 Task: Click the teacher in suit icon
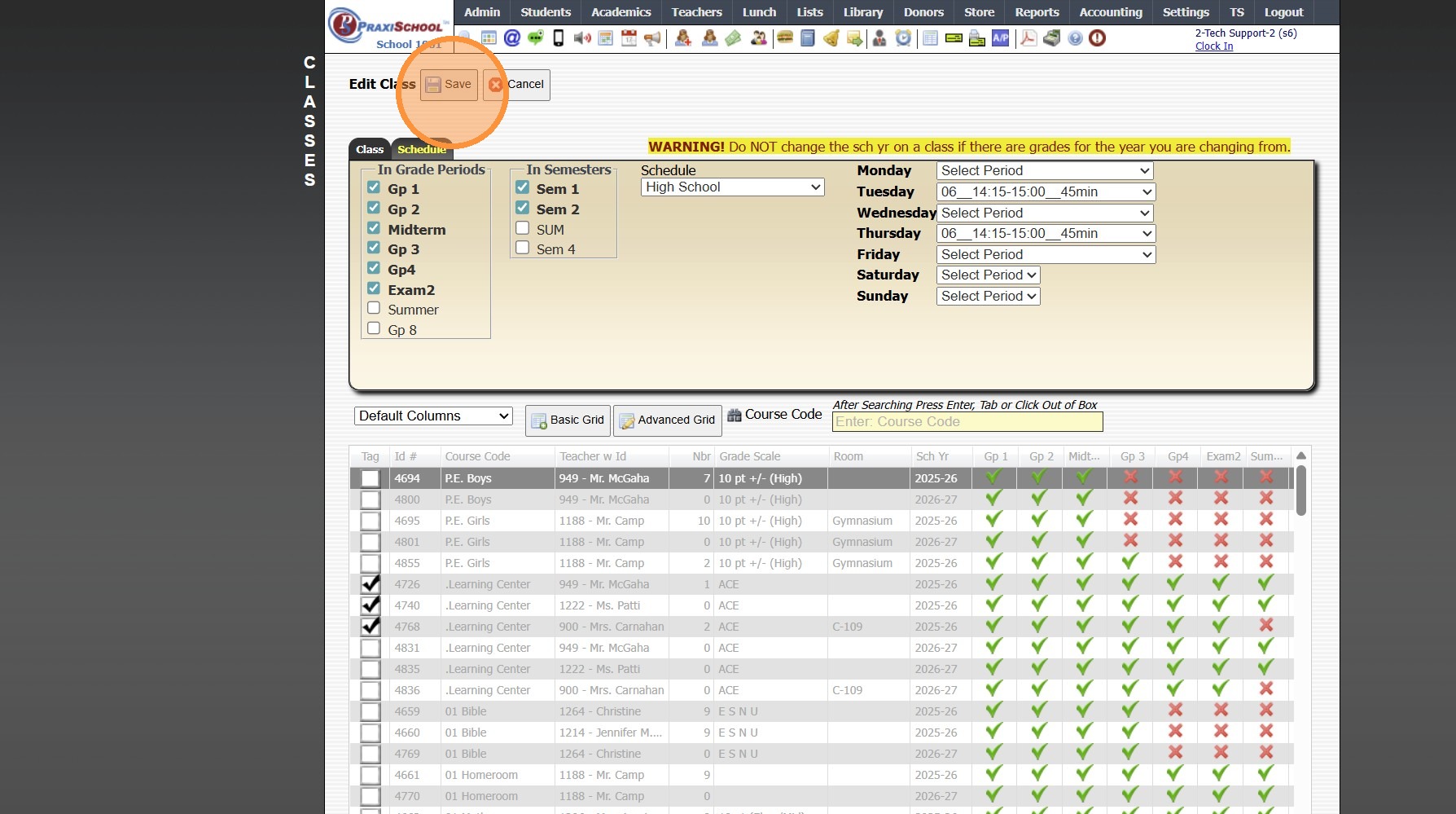(x=879, y=37)
